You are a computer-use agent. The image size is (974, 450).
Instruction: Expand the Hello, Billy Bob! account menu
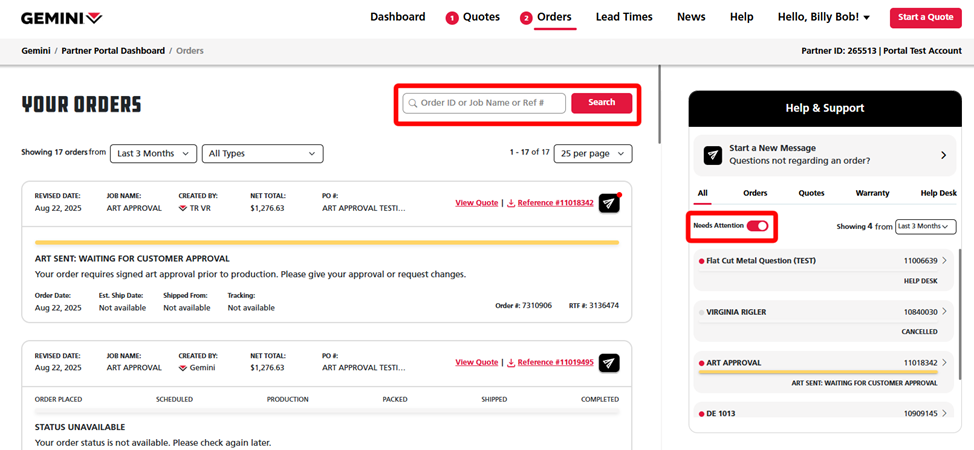tap(824, 17)
